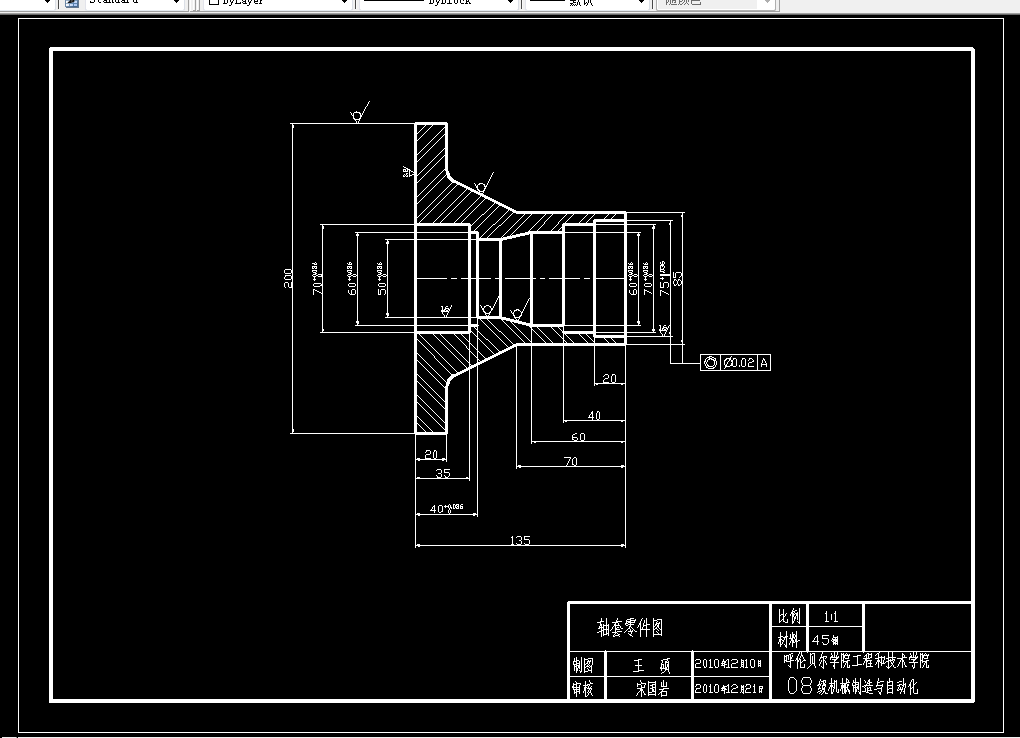The height and width of the screenshot is (738, 1020).
Task: Click the text style icon beside Standard
Action: 72,3
